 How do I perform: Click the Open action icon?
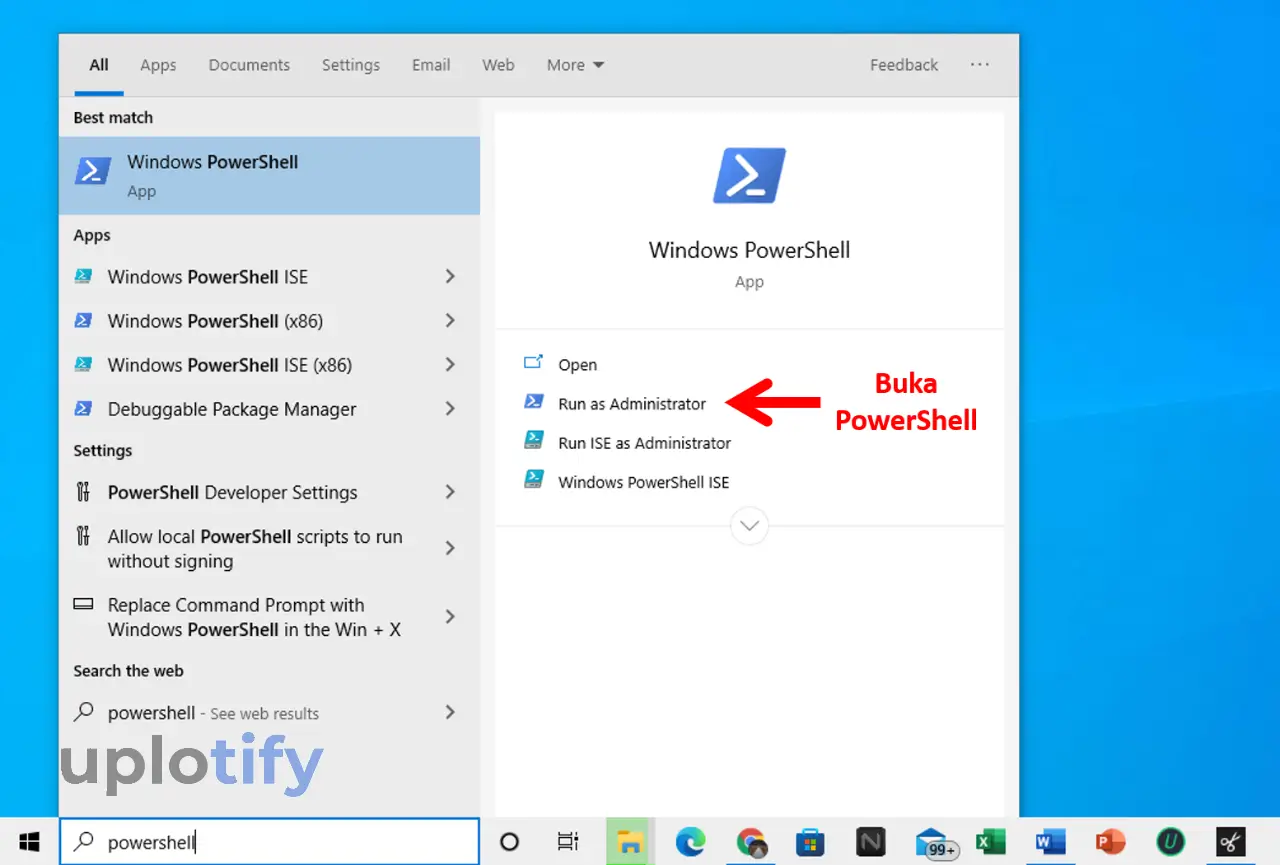pyautogui.click(x=534, y=363)
